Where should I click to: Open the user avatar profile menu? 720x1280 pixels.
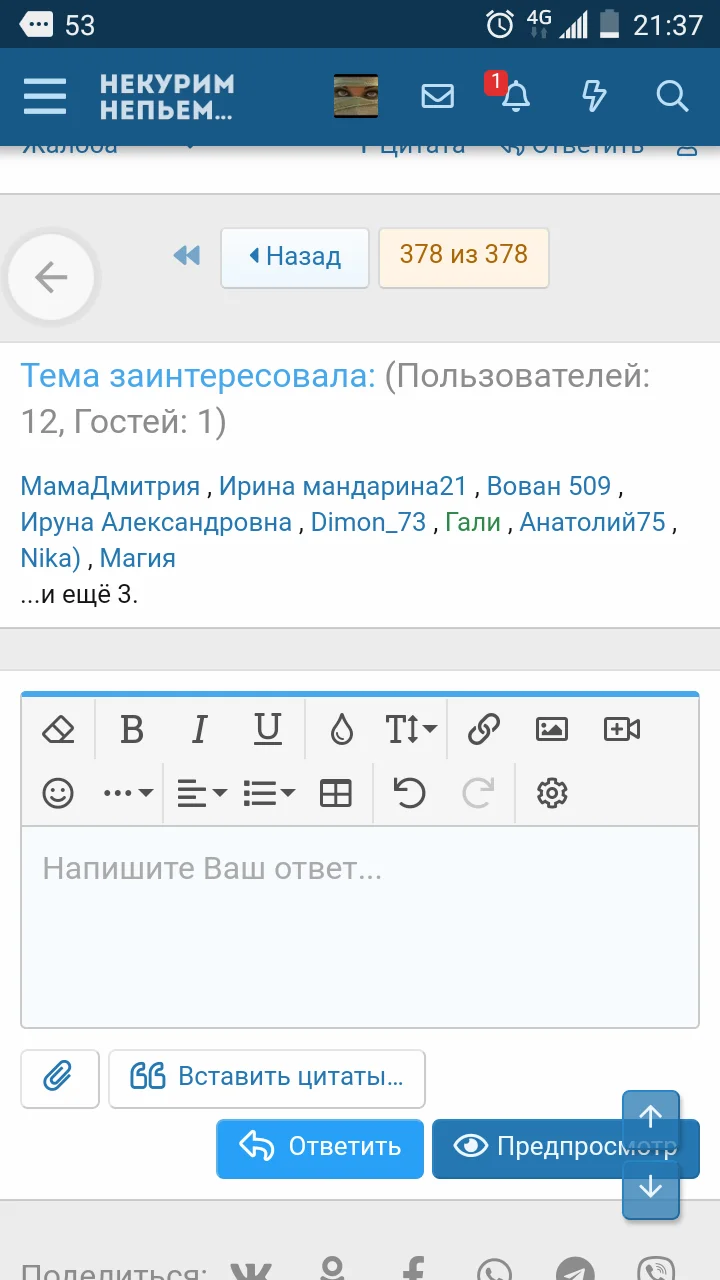[x=356, y=97]
